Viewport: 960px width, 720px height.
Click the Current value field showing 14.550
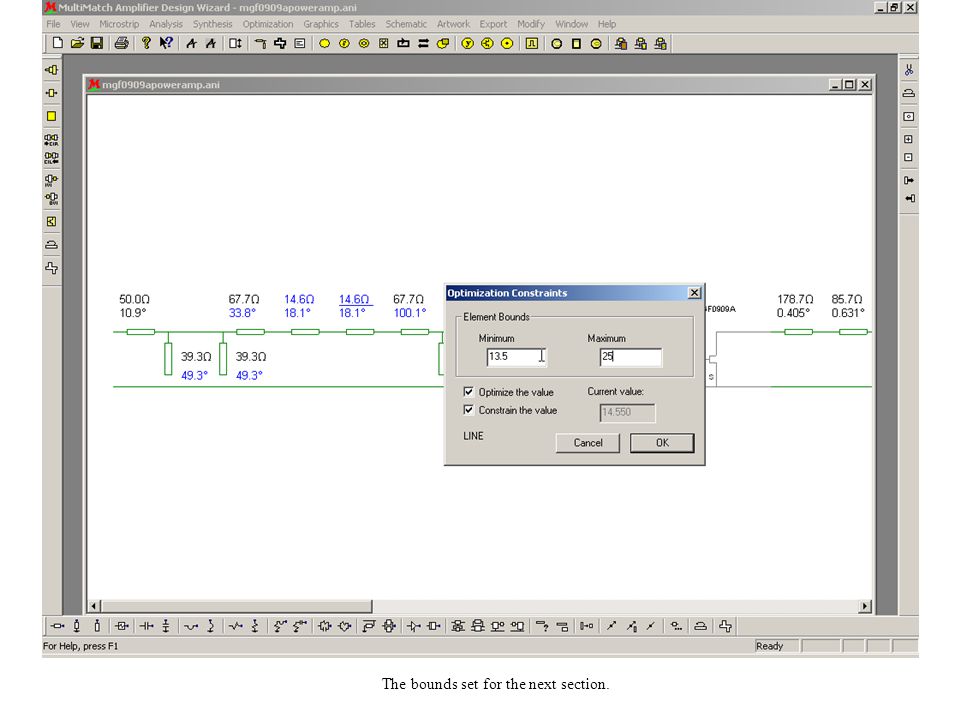coord(627,413)
